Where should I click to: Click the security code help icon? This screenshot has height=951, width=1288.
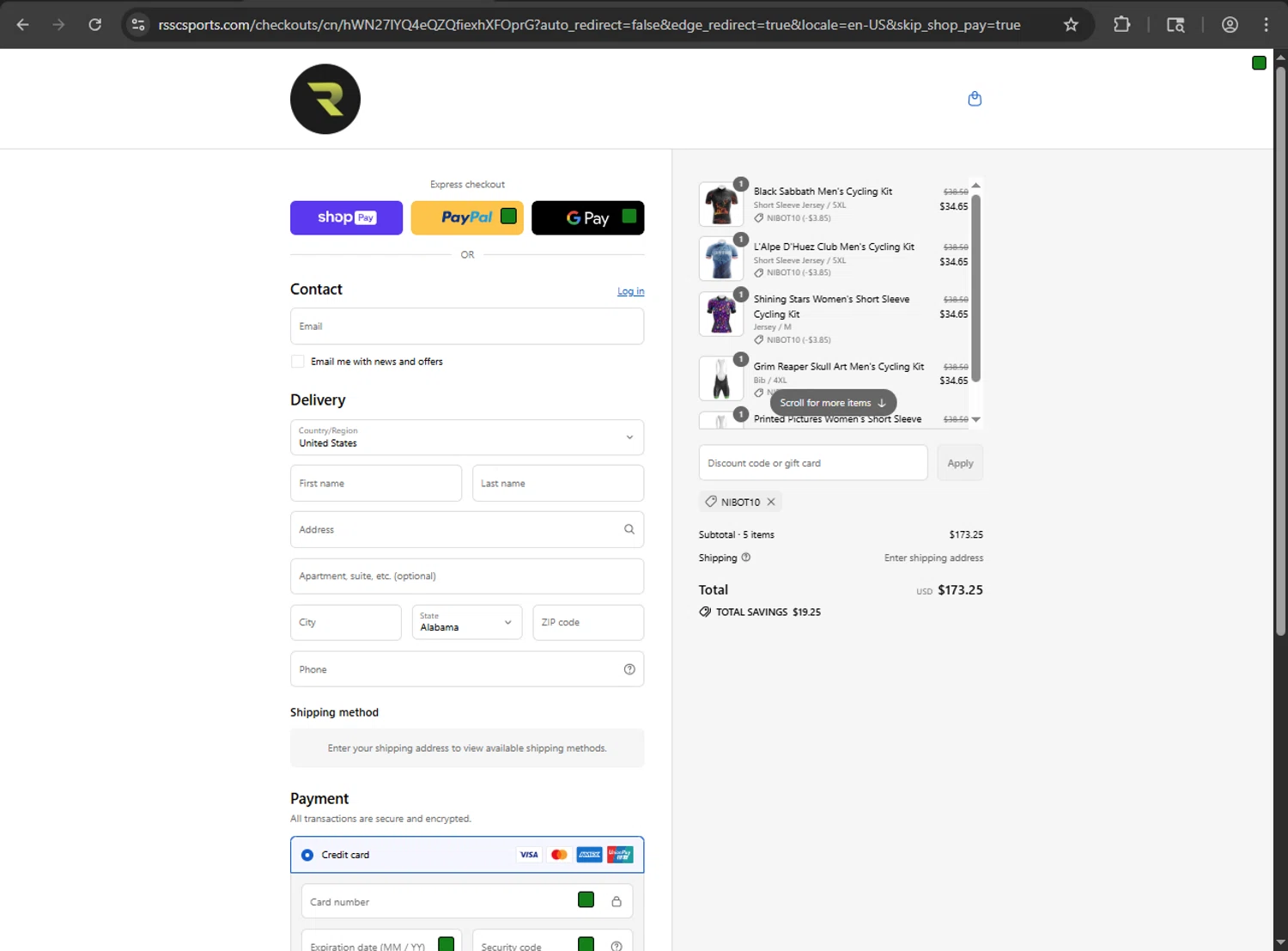617,946
